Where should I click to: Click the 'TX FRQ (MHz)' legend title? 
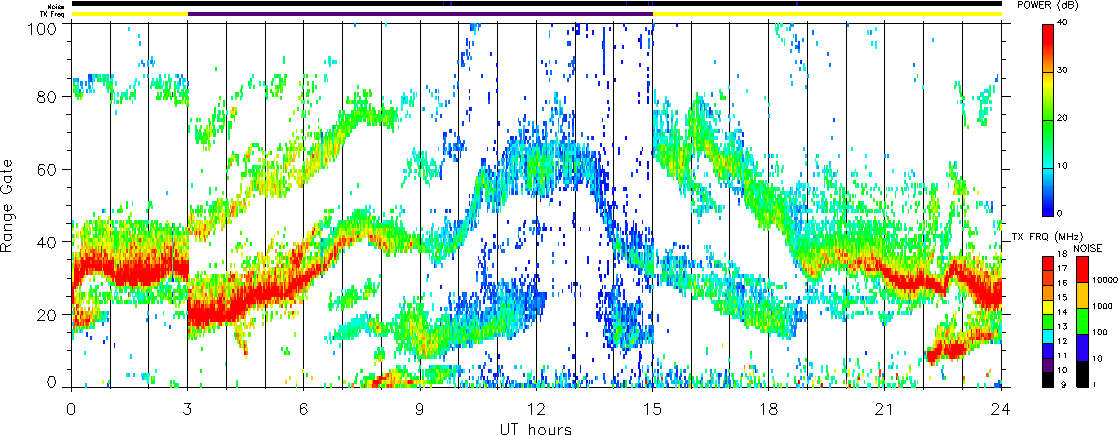pos(1045,237)
